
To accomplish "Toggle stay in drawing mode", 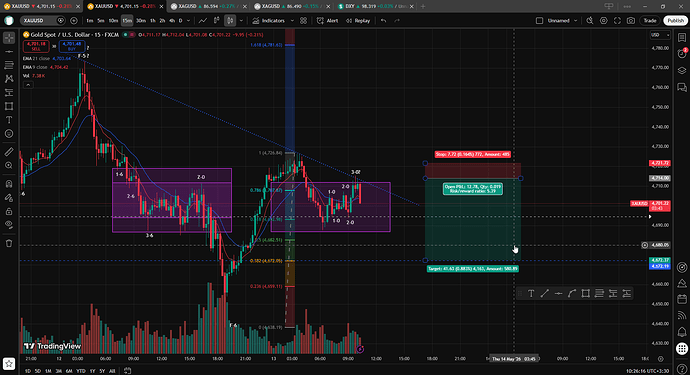I will [x=9, y=198].
